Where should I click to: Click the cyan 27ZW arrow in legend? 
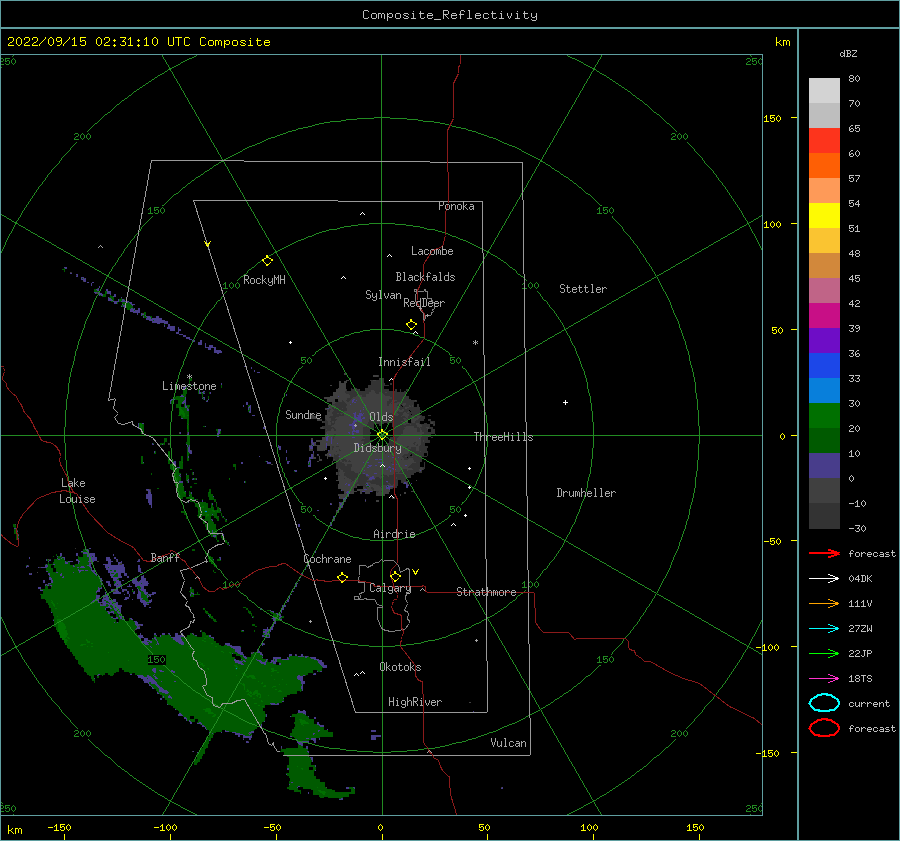824,628
